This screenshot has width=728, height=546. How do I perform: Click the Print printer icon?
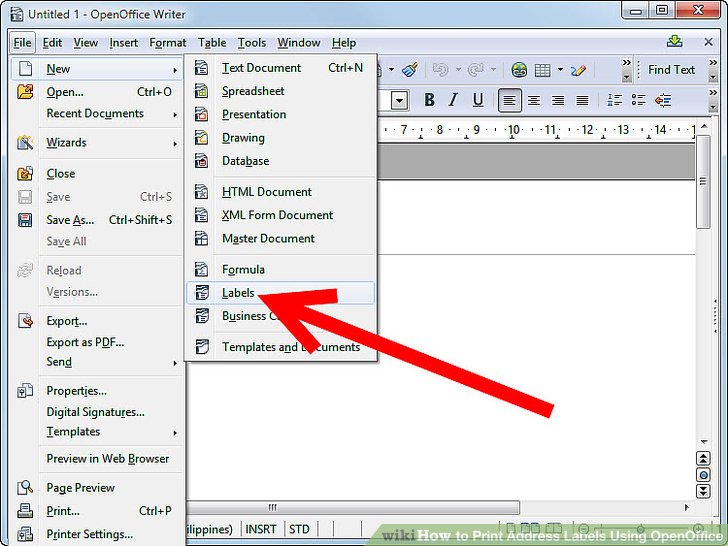click(x=25, y=511)
